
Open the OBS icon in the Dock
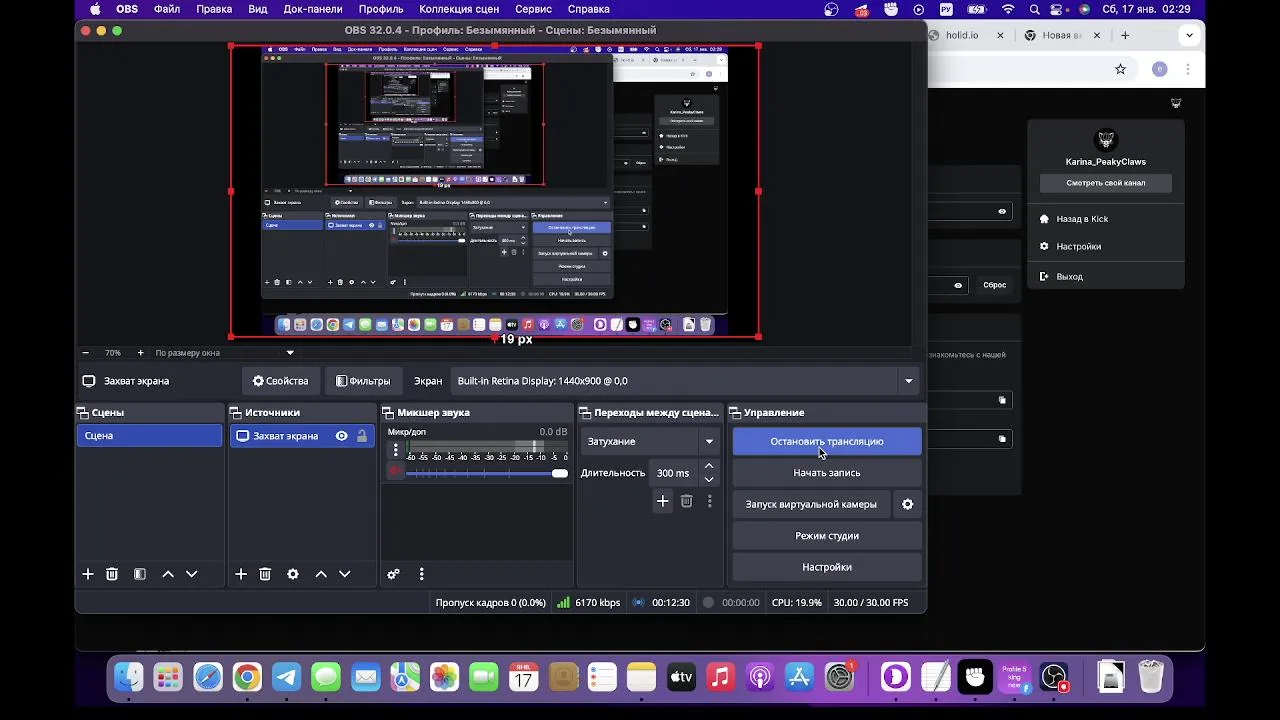tap(1054, 677)
